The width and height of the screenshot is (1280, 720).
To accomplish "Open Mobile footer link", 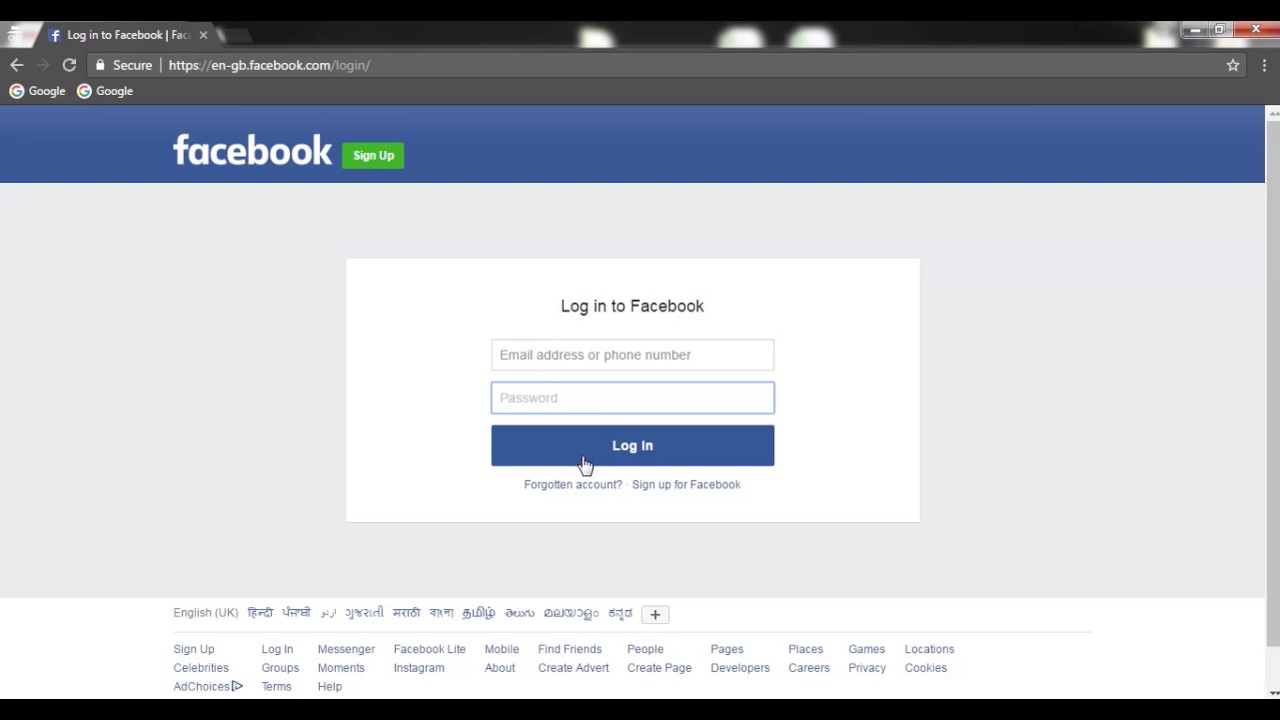I will tap(502, 649).
